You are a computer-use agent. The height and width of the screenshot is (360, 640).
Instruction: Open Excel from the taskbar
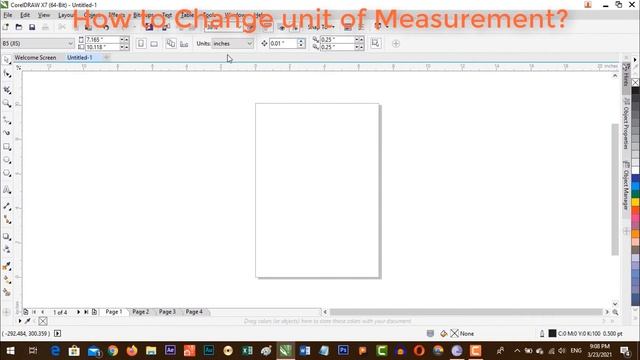tap(247, 351)
